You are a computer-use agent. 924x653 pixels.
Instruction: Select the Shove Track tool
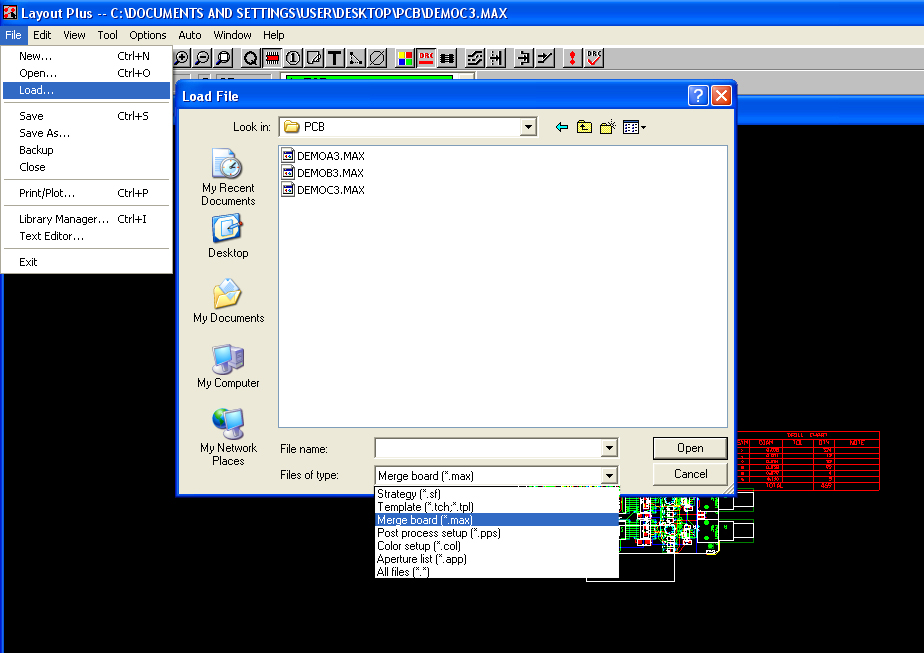(496, 58)
